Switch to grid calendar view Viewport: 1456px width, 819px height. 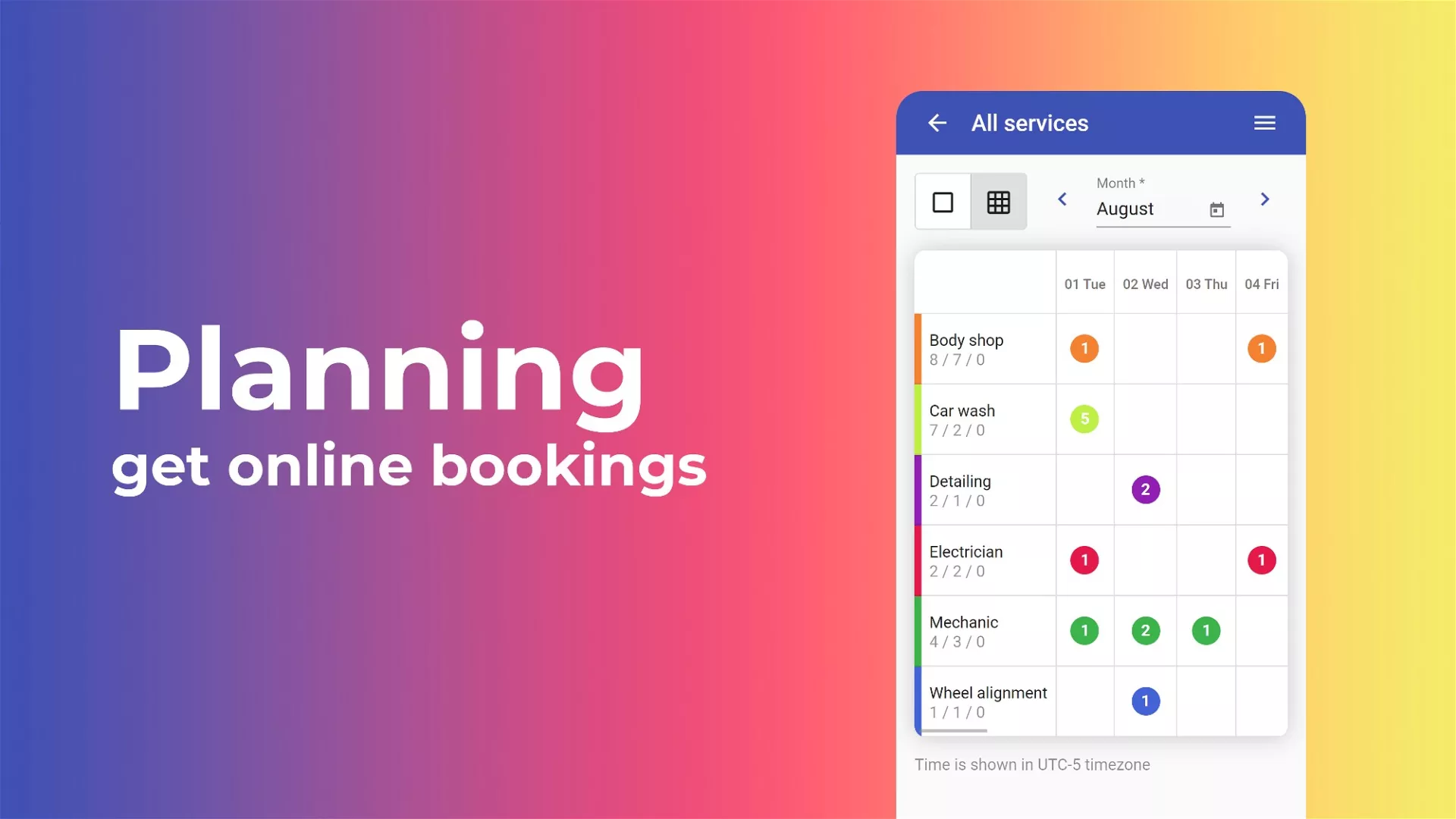[x=999, y=202]
